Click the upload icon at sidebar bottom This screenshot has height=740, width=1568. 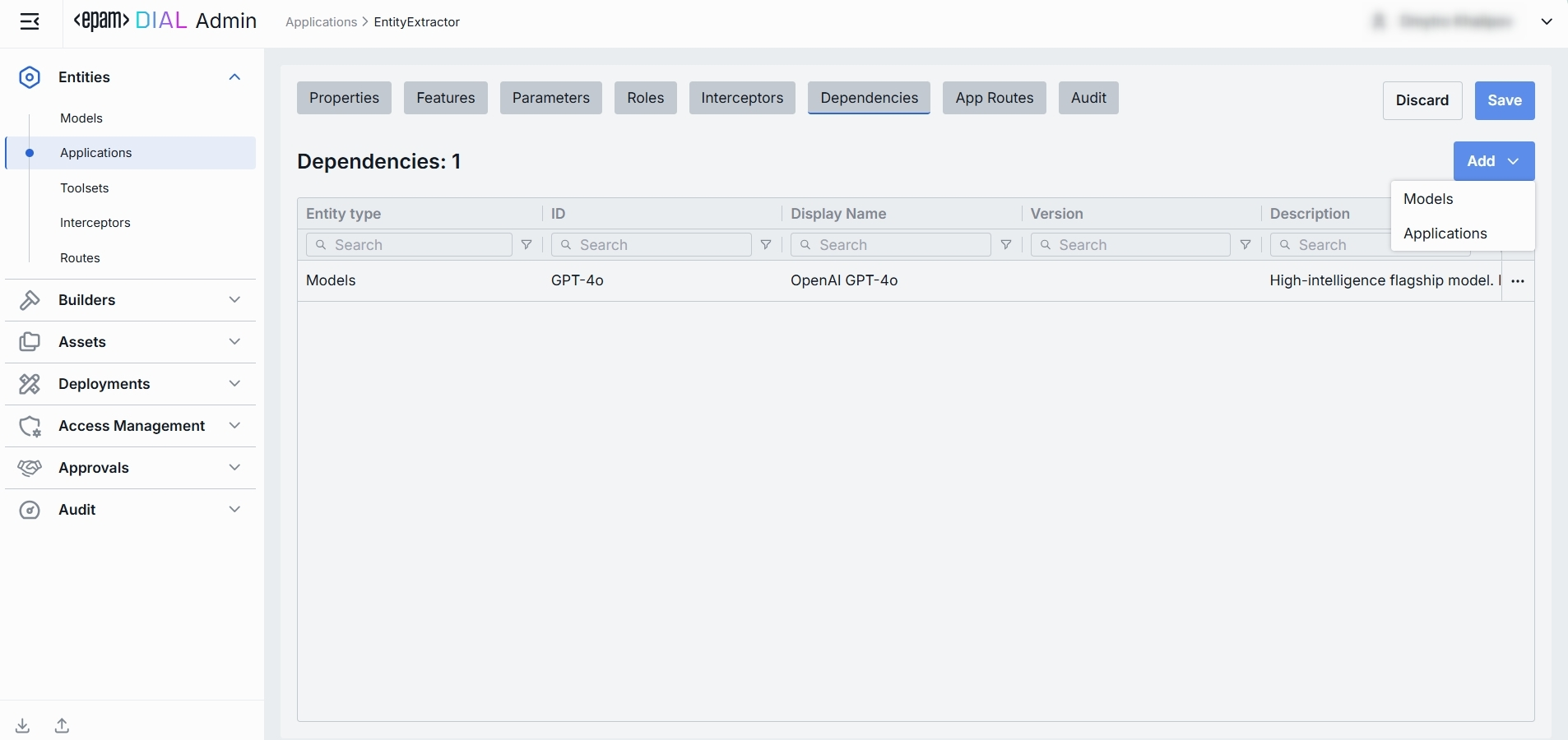(63, 725)
